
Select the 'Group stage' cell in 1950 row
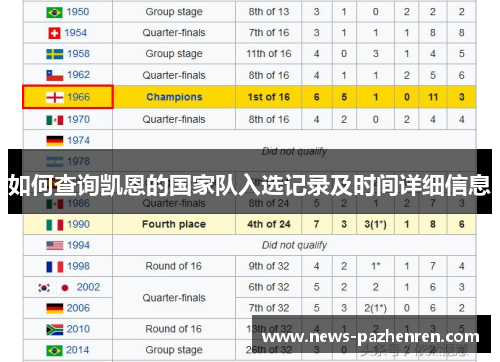(174, 12)
